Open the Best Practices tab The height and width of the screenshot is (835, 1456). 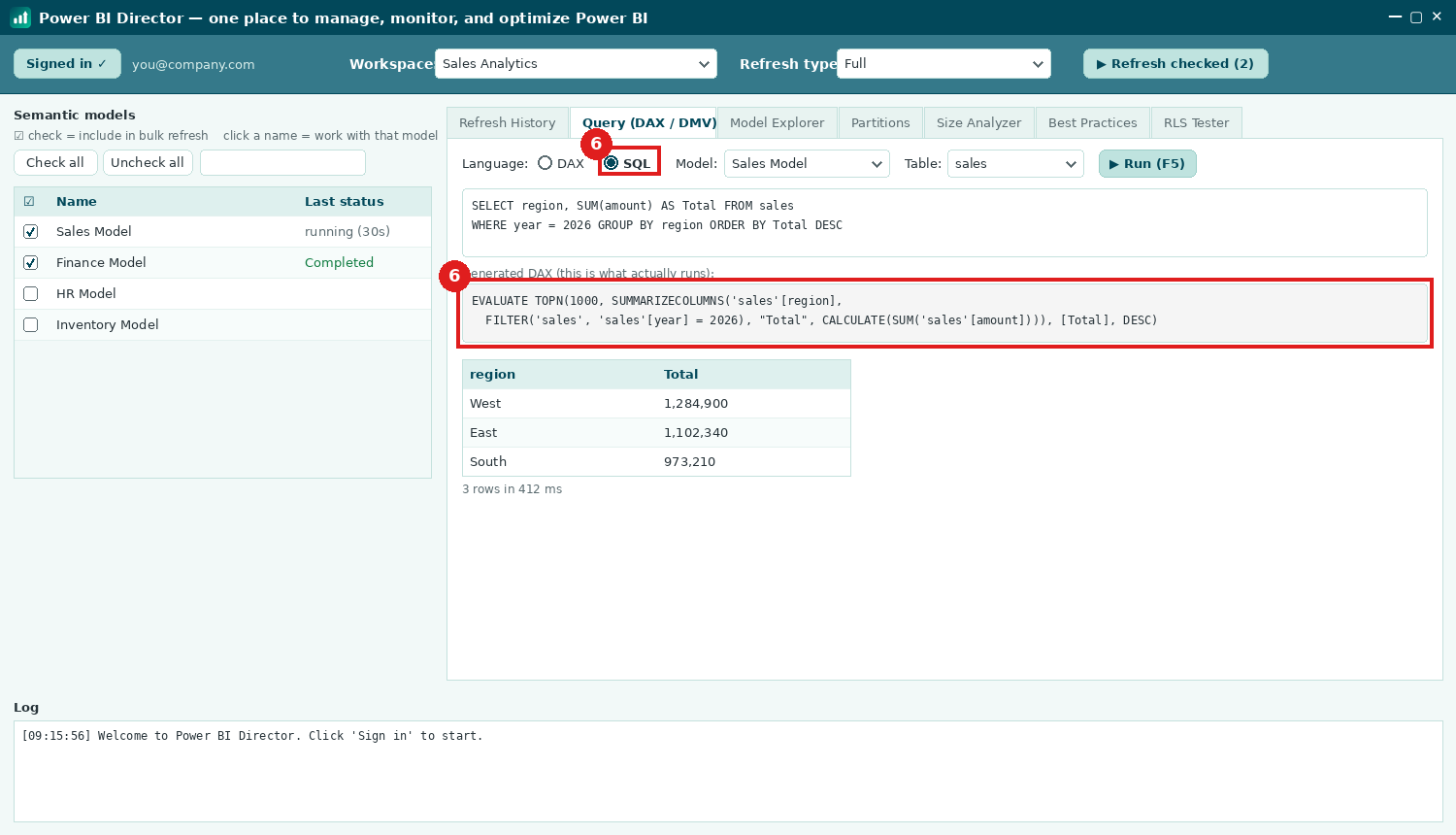coord(1093,122)
